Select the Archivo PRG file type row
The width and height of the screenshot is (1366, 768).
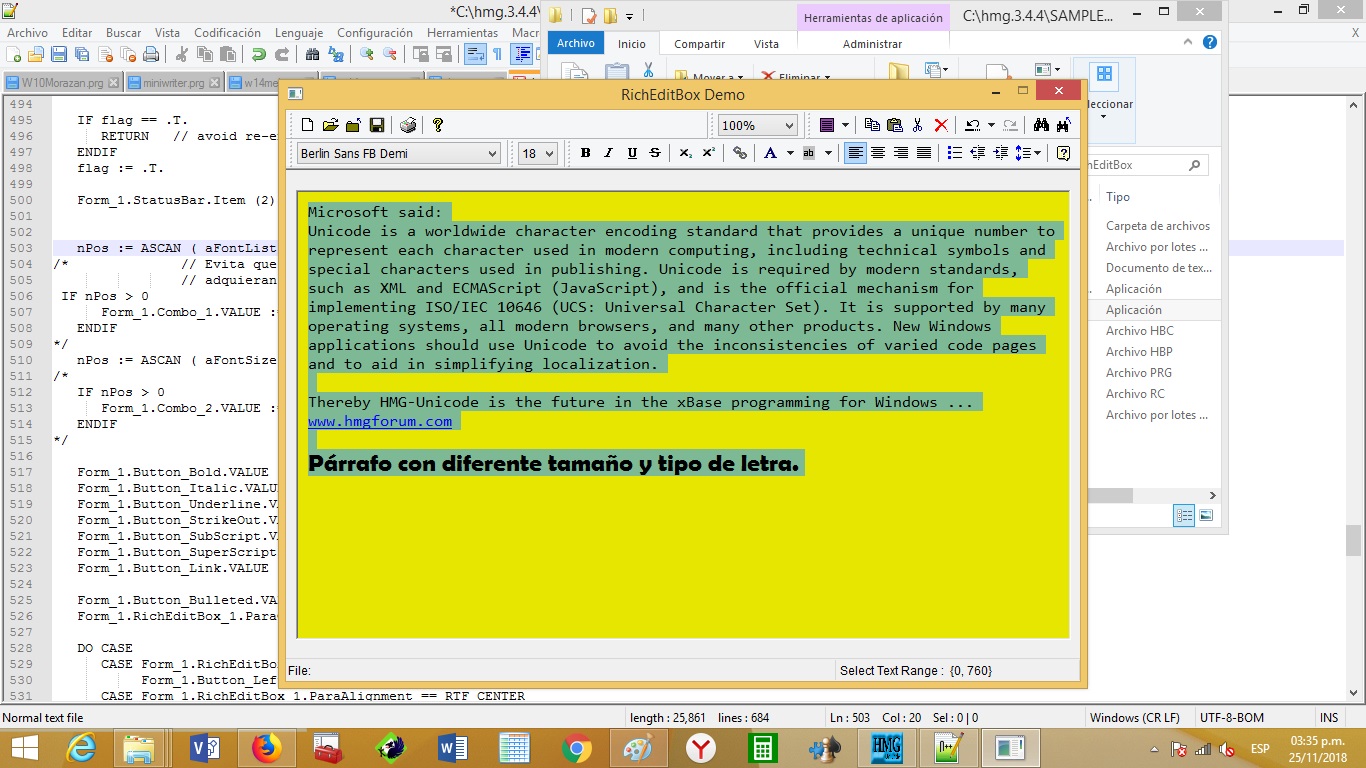point(1138,373)
